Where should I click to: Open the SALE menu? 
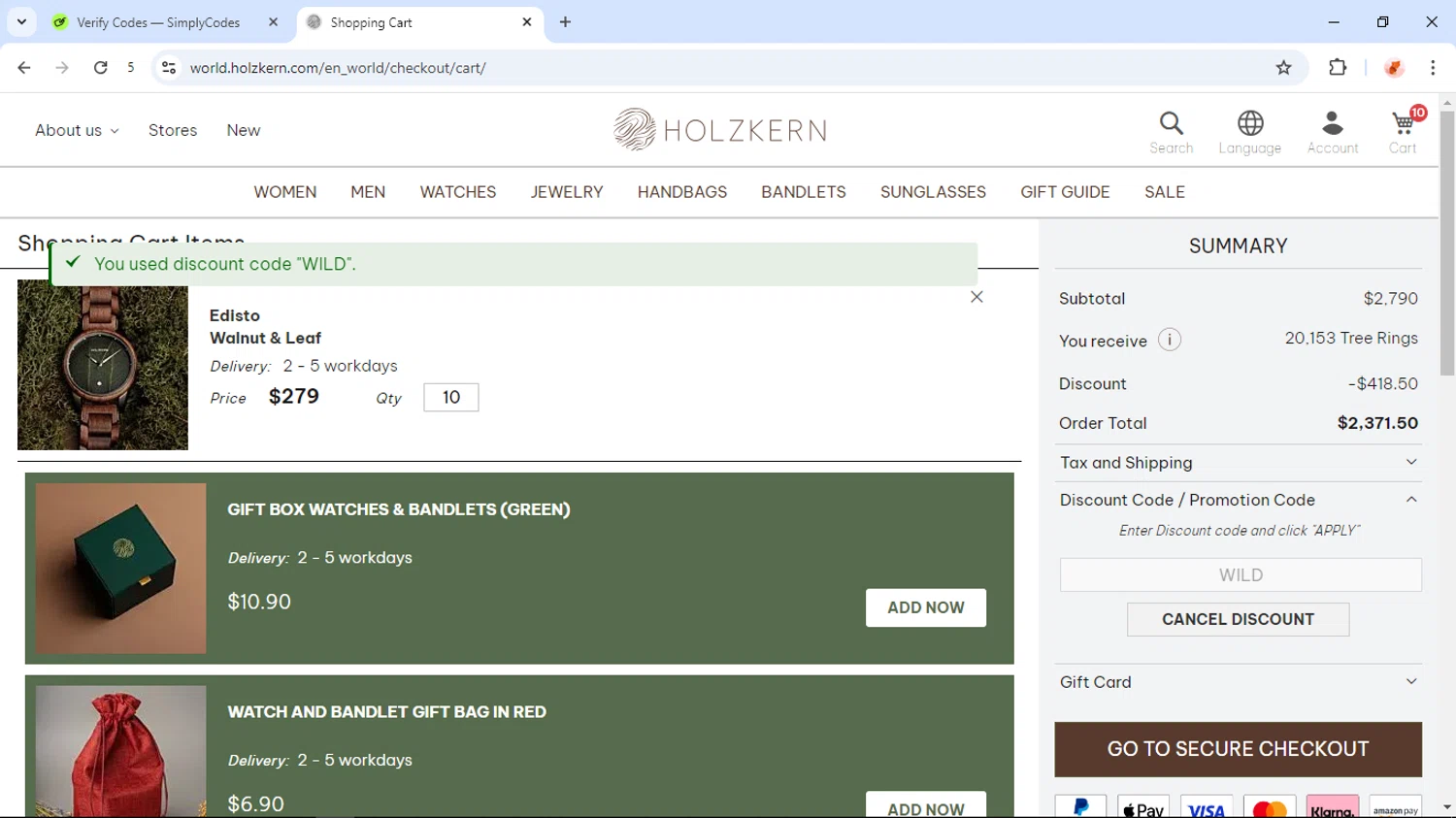[x=1165, y=192]
